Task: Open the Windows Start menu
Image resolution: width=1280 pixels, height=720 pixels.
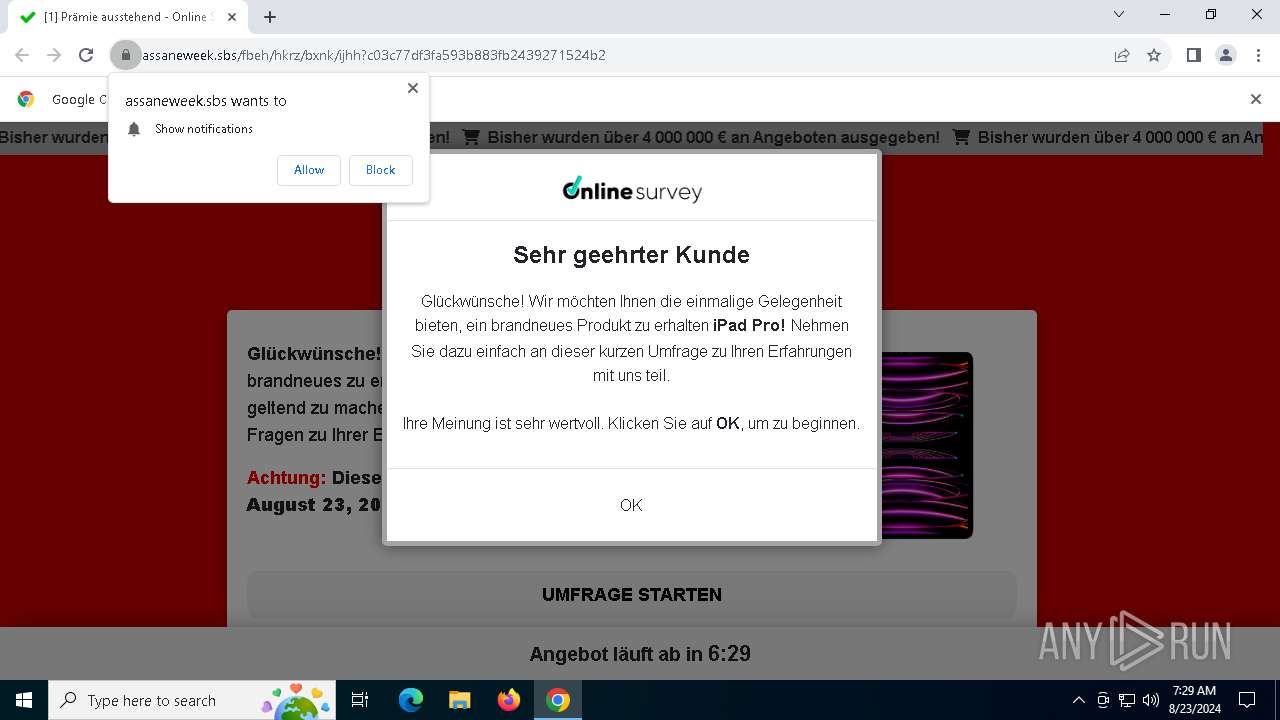Action: pos(24,700)
